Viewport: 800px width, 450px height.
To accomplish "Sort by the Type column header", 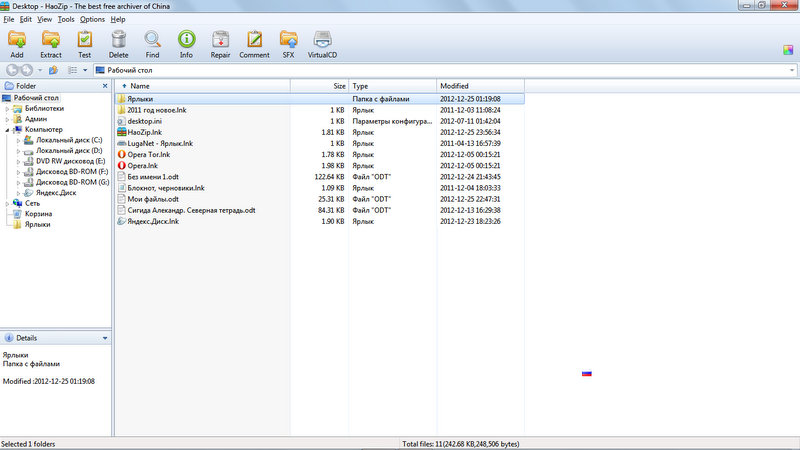I will pyautogui.click(x=393, y=86).
